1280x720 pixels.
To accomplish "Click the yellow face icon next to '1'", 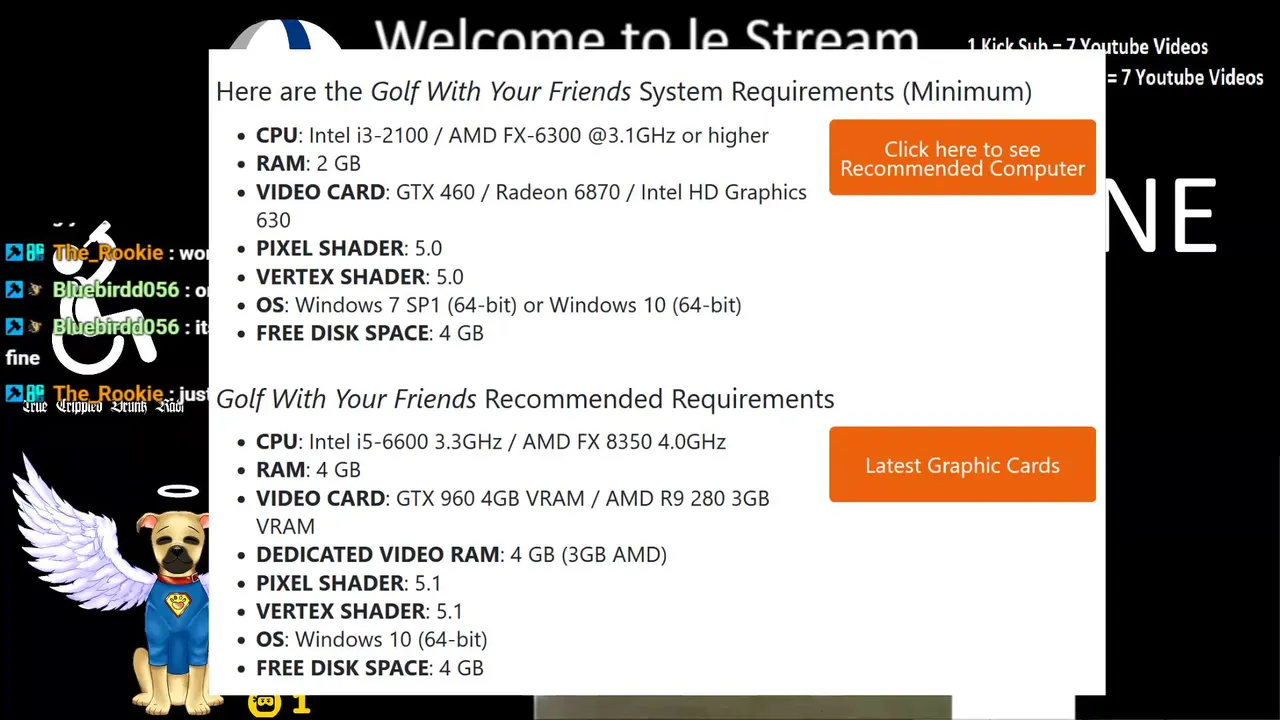I will click(264, 704).
